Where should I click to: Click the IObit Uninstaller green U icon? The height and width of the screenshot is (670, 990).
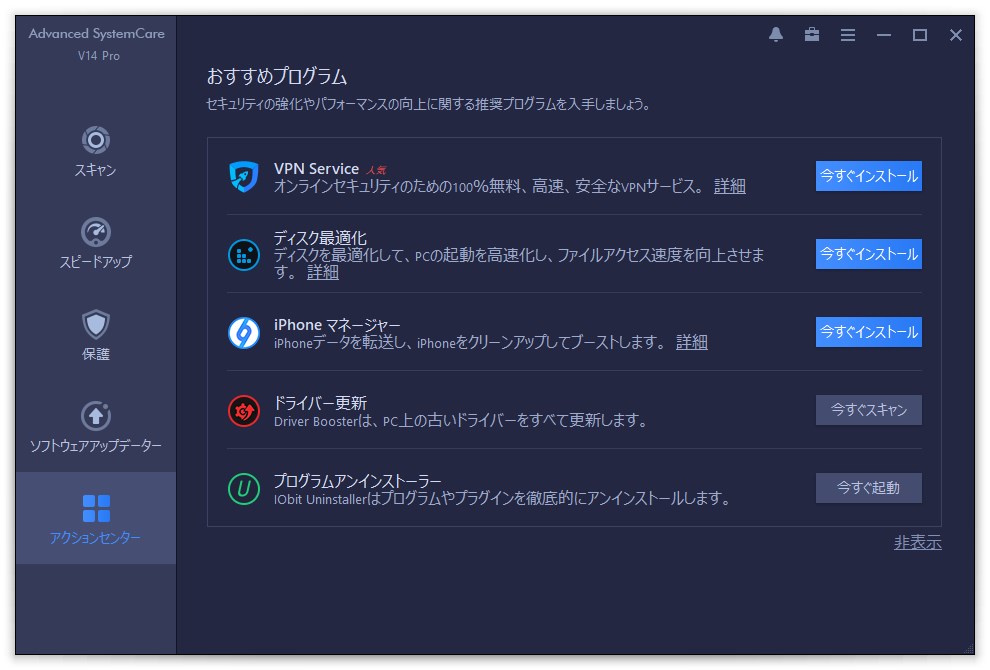tap(244, 489)
